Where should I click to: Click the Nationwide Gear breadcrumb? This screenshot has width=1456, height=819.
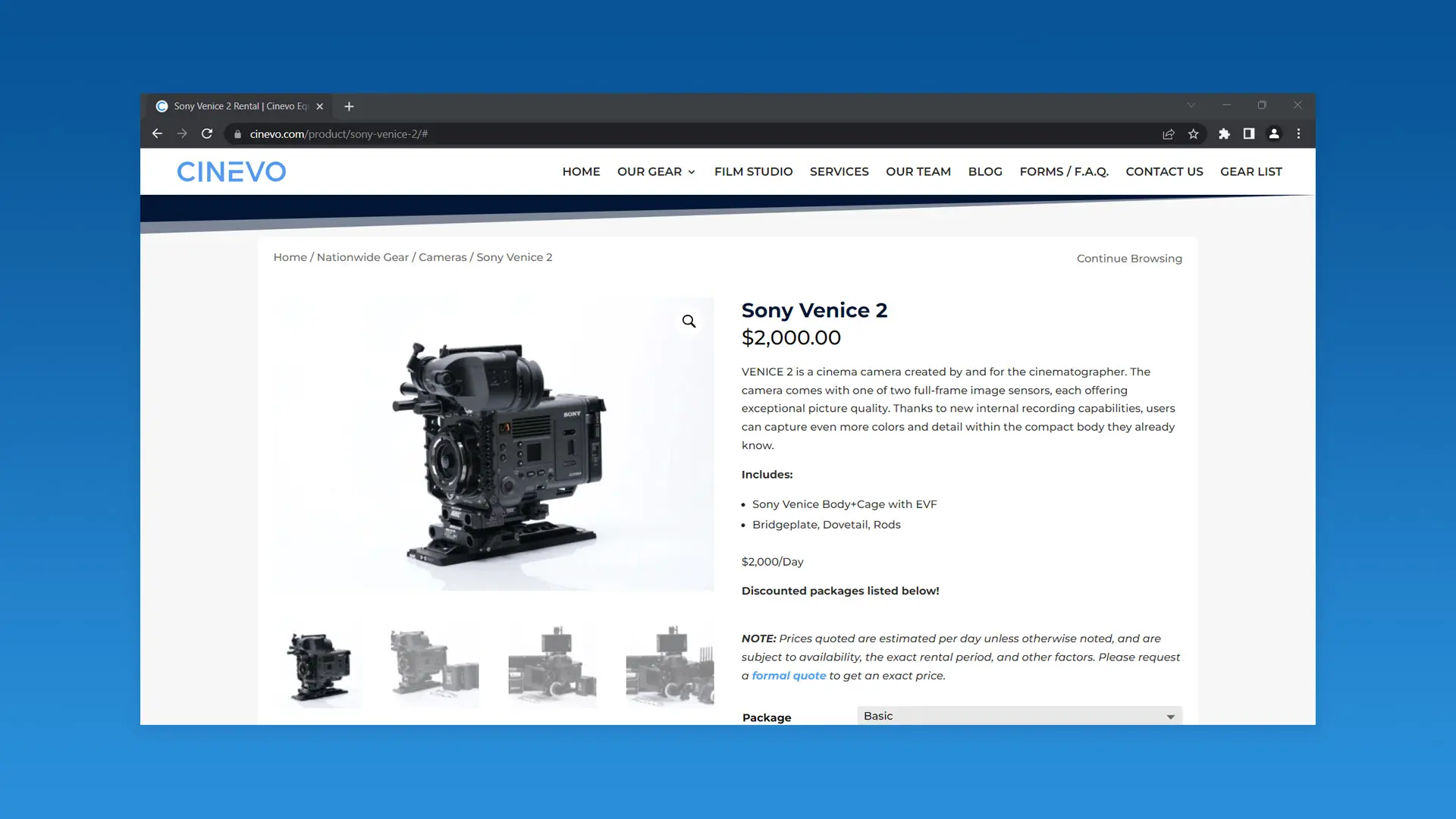click(x=362, y=257)
